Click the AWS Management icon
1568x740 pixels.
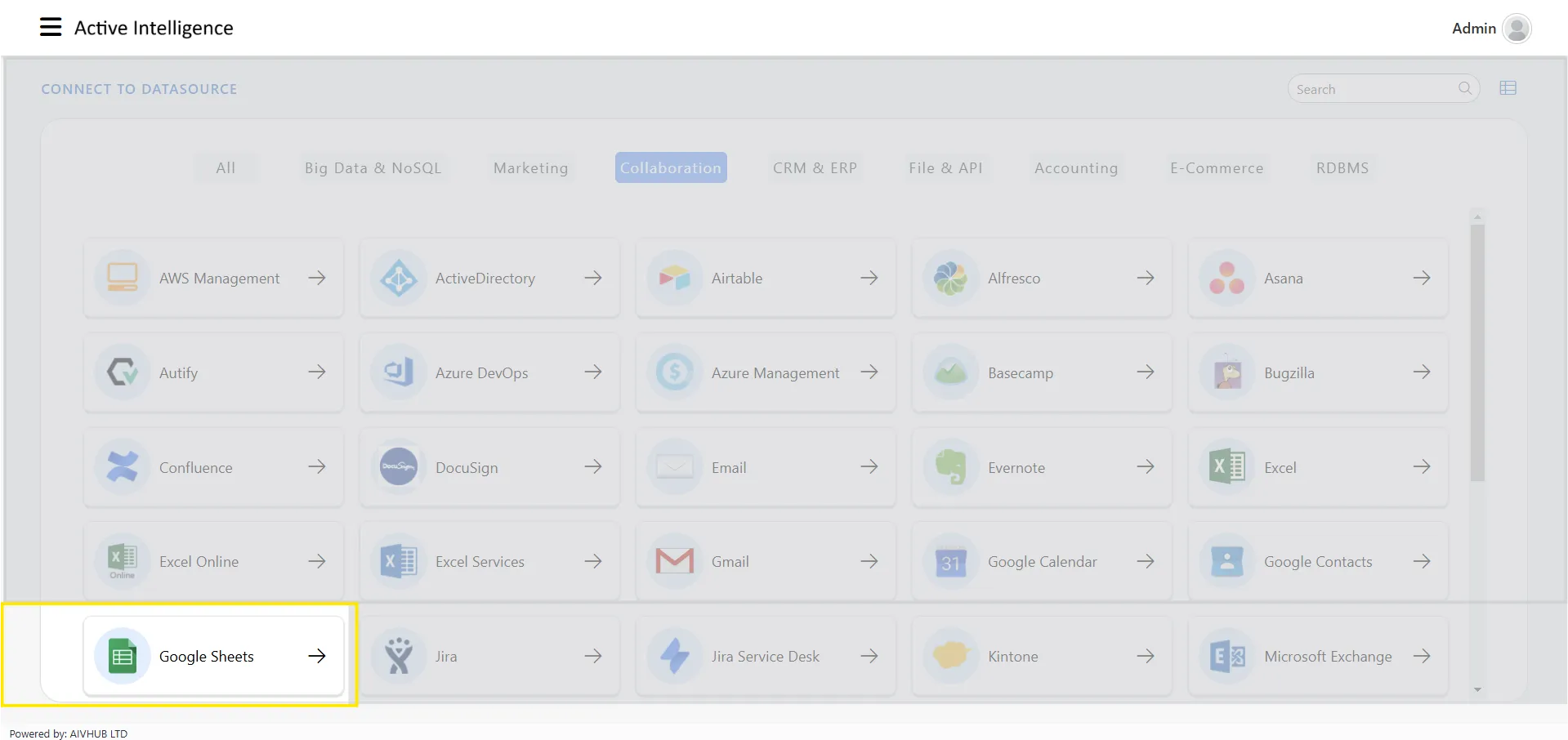coord(123,278)
